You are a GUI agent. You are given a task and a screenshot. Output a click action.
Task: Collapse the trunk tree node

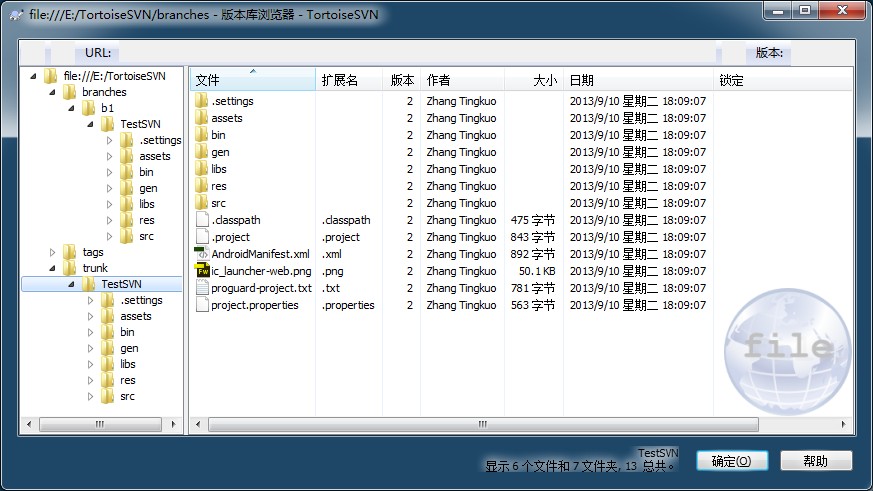pos(52,268)
